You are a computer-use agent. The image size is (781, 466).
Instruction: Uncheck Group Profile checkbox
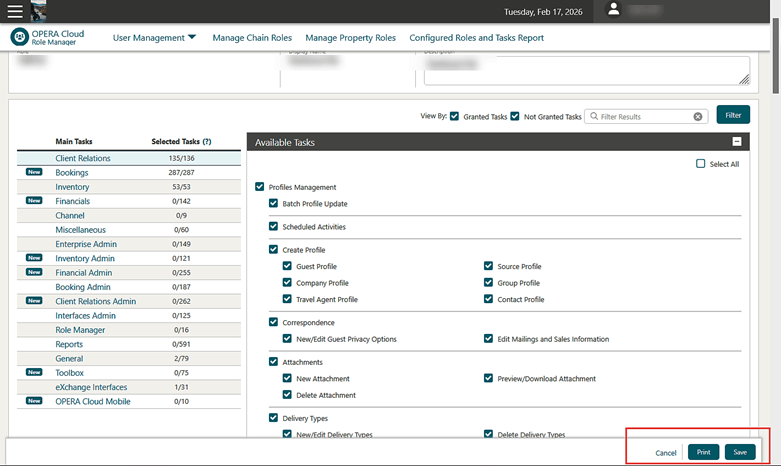tap(488, 282)
